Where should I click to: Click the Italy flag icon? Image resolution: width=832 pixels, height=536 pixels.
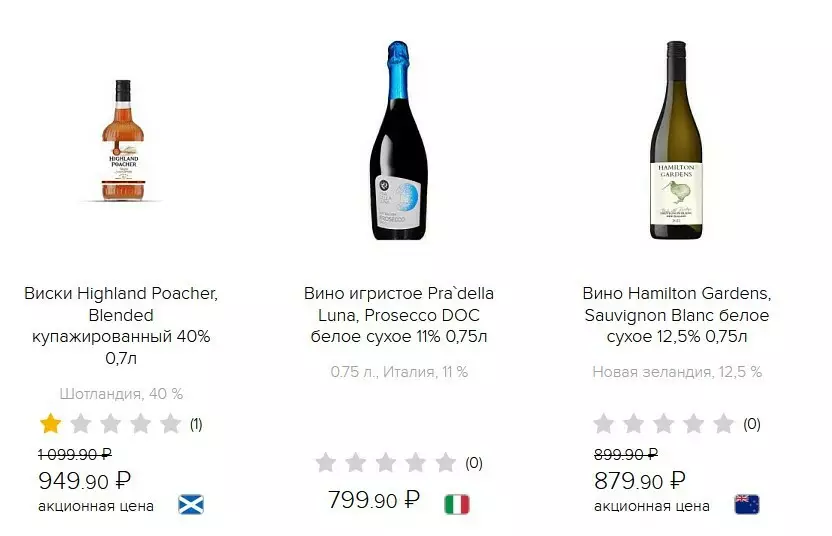click(x=456, y=503)
